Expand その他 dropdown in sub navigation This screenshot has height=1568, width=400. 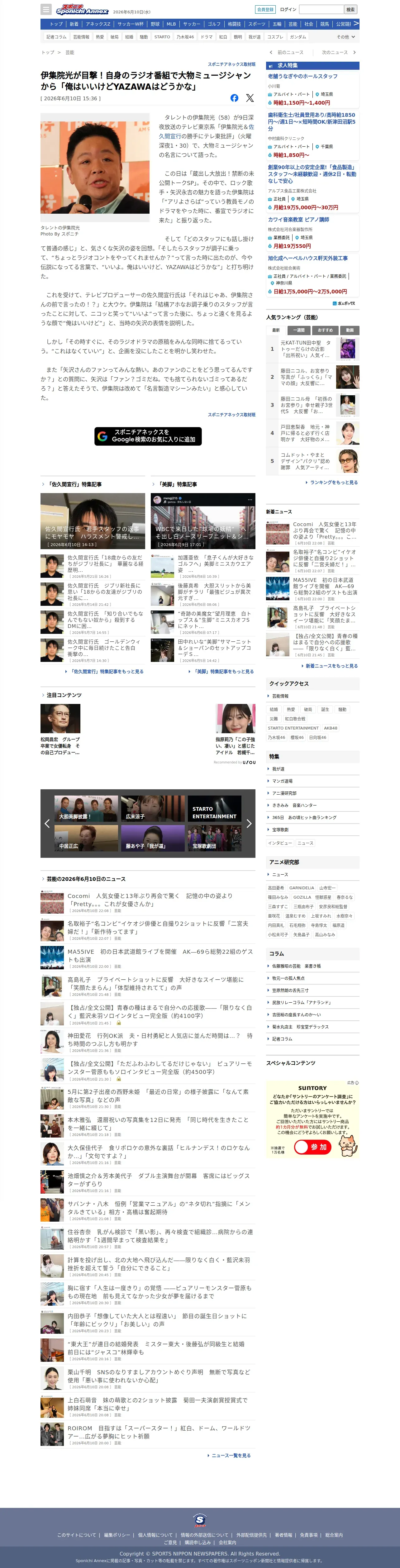[346, 37]
